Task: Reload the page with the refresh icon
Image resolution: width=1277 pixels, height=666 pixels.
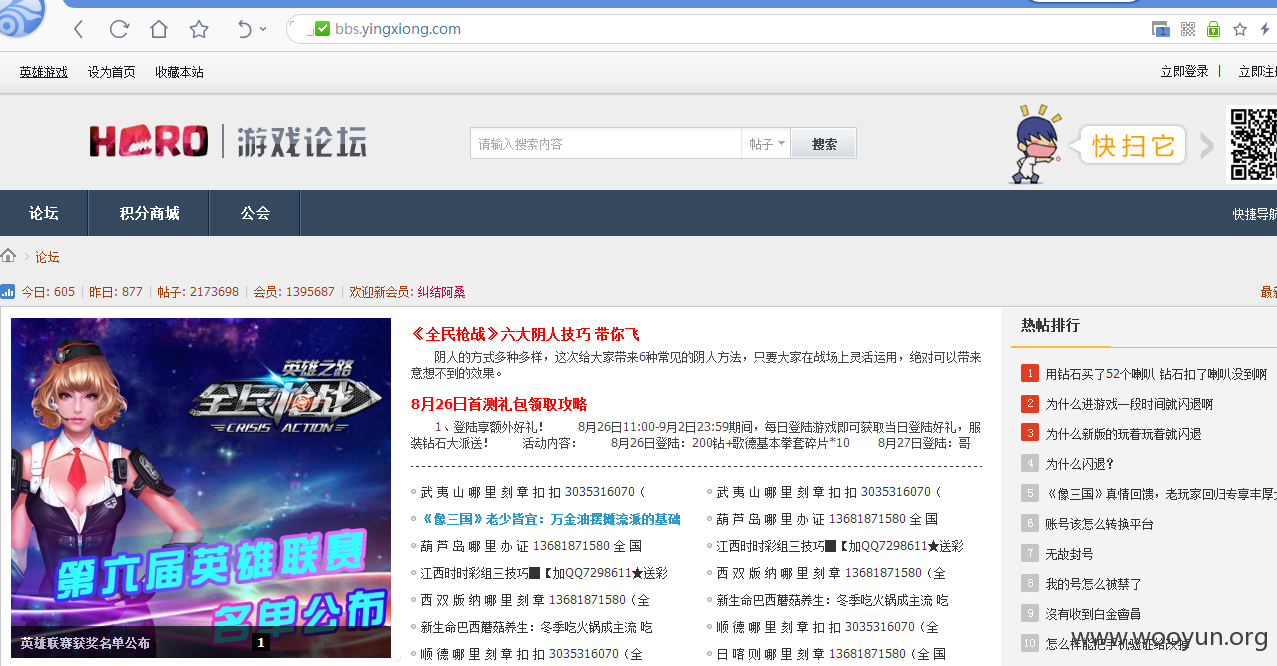Action: [x=119, y=29]
